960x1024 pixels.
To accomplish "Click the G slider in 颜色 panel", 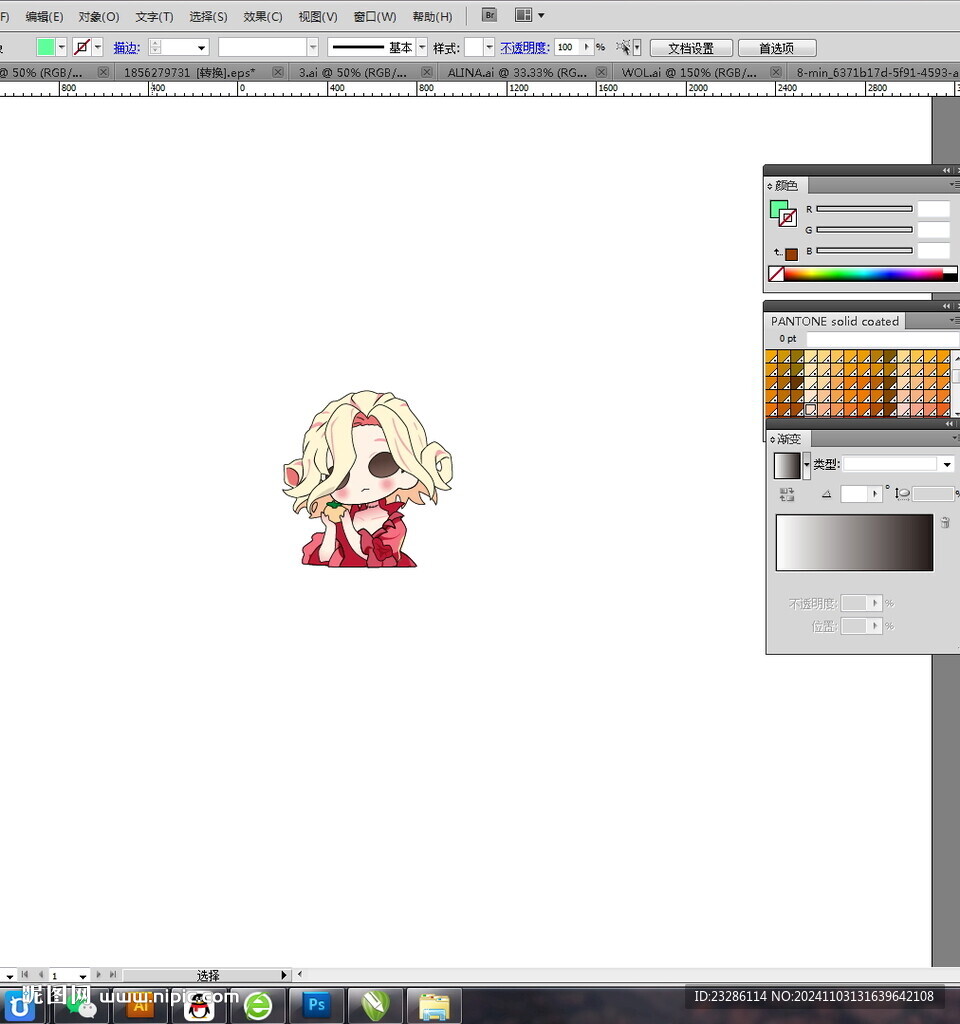I will (x=864, y=230).
